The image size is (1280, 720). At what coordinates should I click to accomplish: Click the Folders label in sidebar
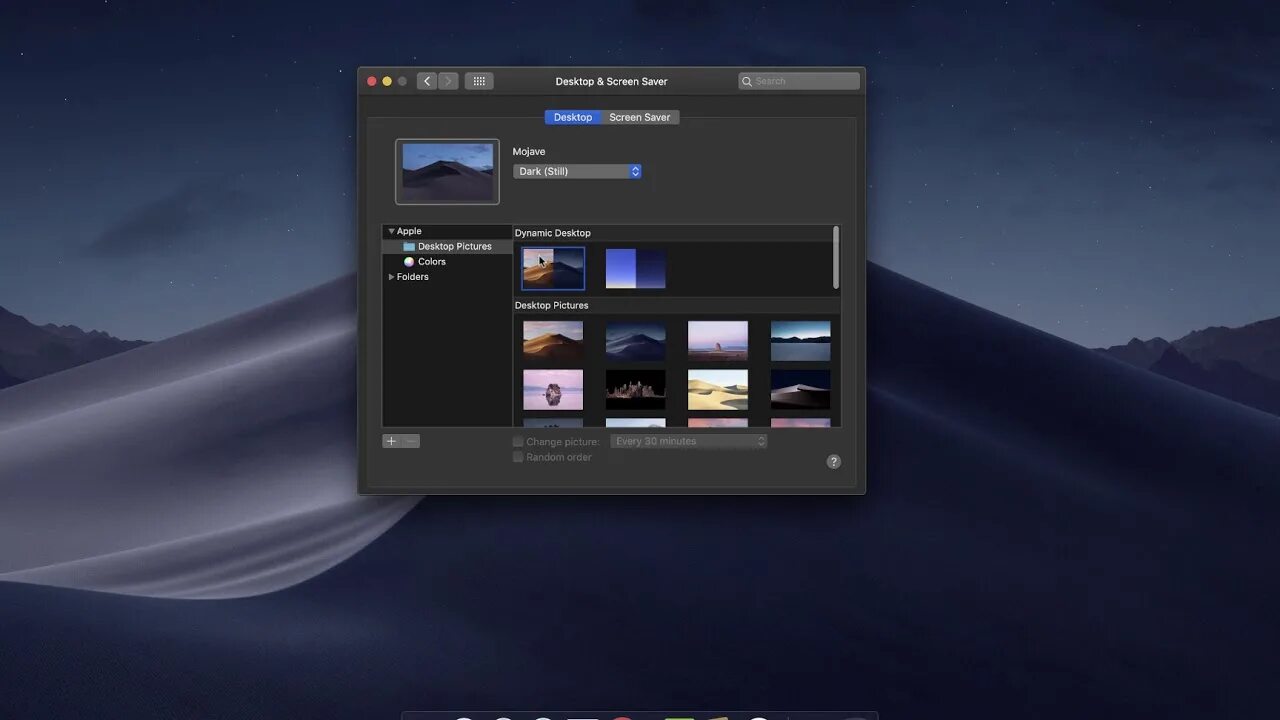click(413, 277)
